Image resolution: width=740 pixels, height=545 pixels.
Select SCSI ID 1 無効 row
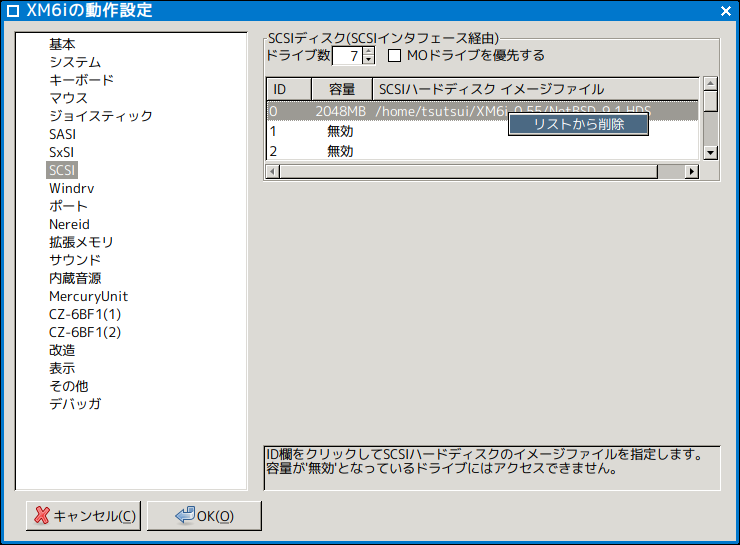(x=482, y=131)
